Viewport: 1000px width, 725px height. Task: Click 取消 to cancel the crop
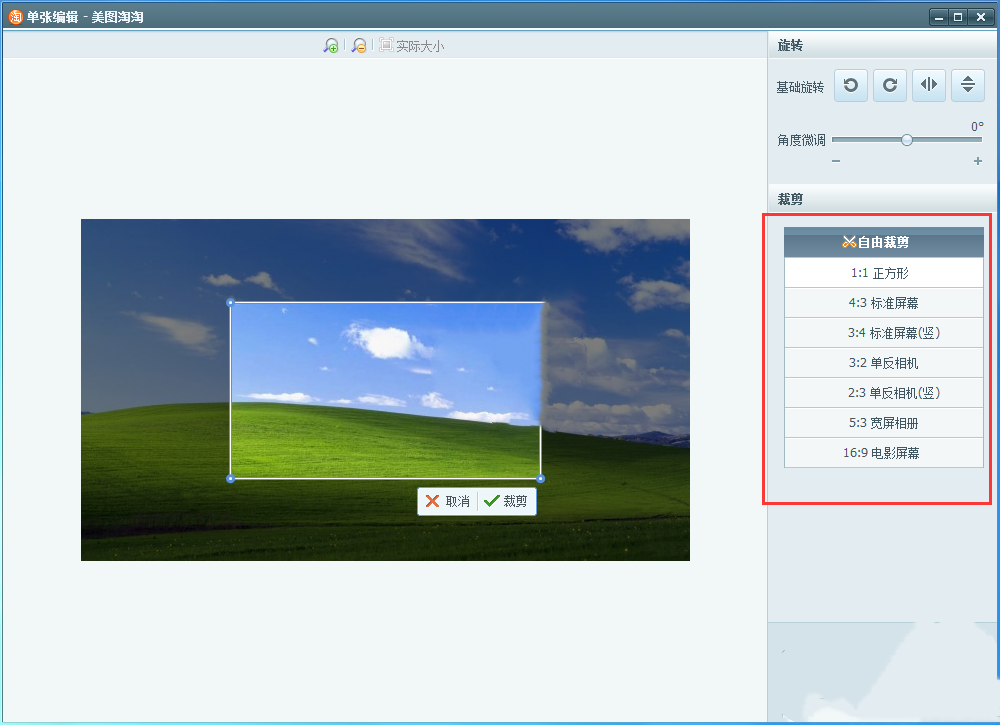[448, 501]
